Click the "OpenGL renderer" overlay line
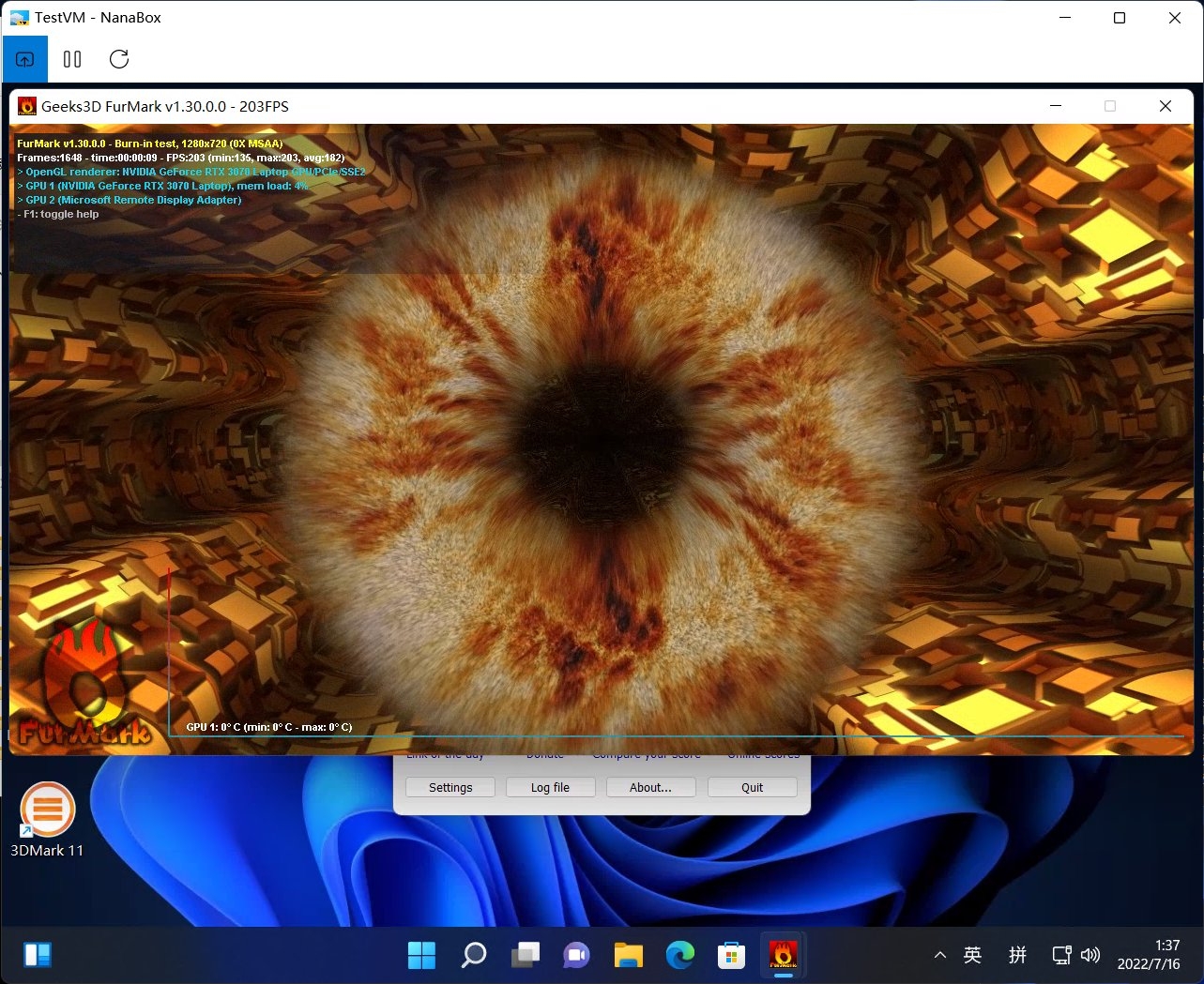 click(x=191, y=172)
